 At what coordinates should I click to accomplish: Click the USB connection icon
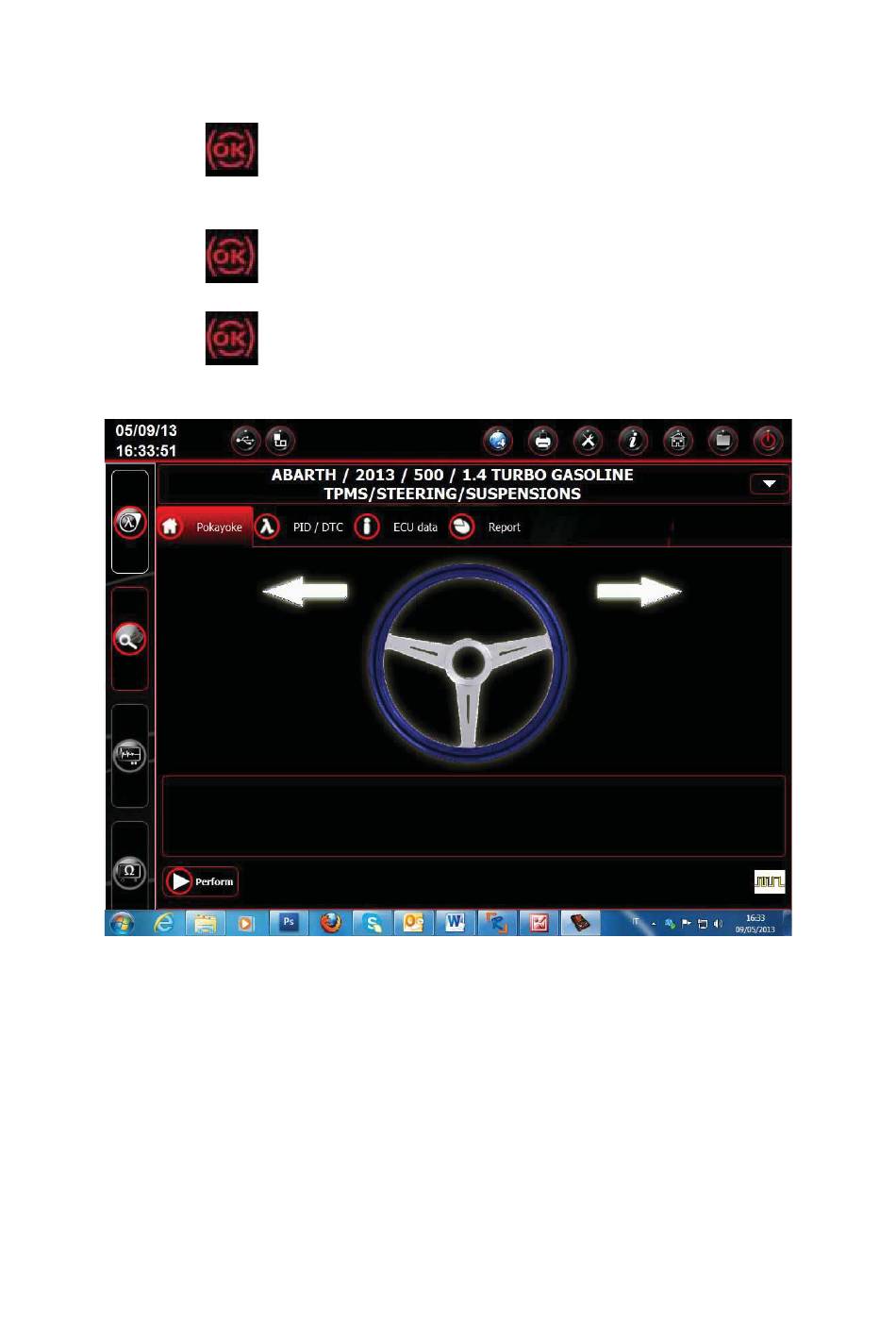click(245, 441)
